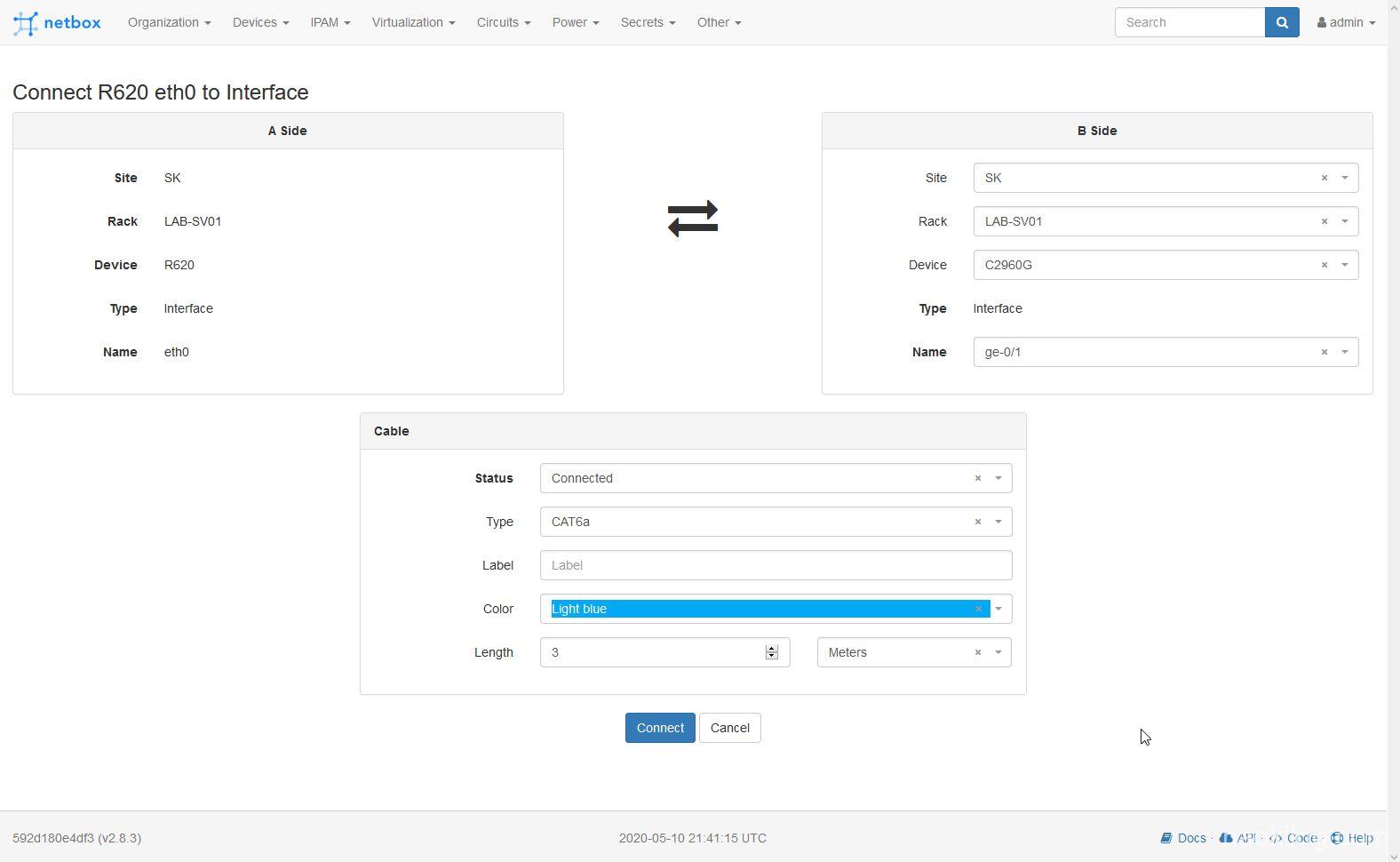1400x862 pixels.
Task: Click the page heading Connect R620 eth0
Action: [161, 92]
